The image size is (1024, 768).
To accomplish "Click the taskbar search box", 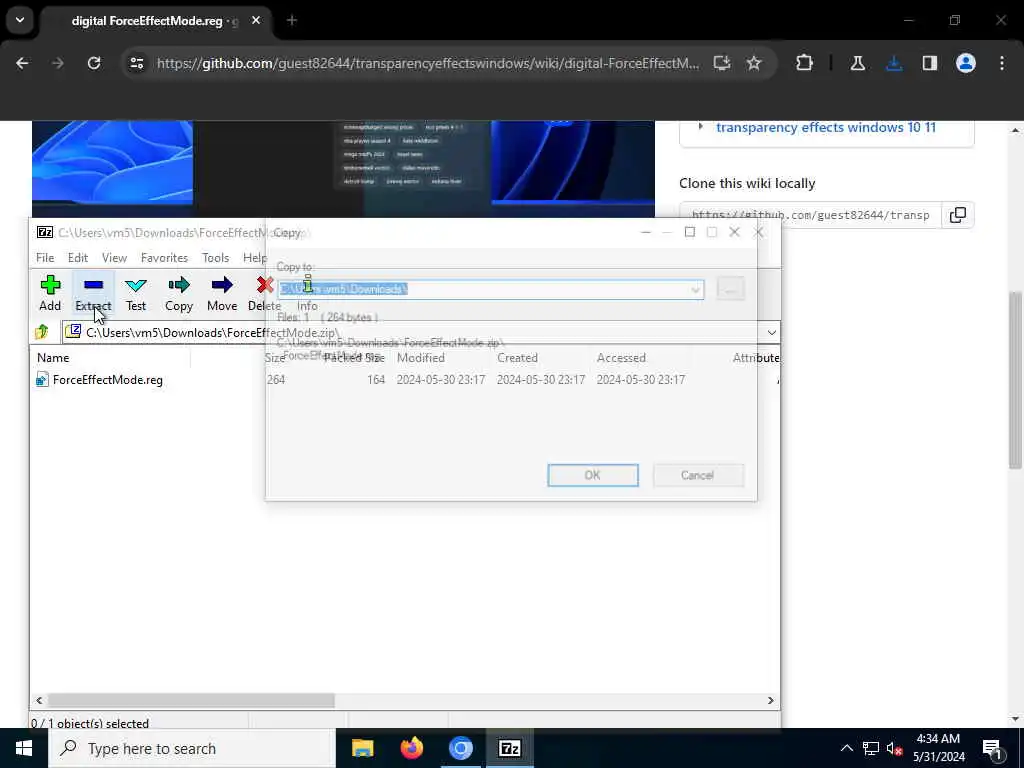I will pos(193,748).
